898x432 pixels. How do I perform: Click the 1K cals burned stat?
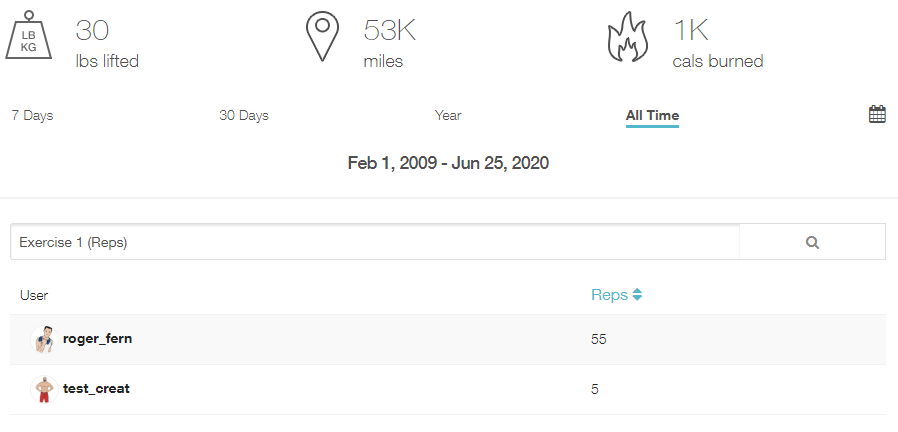717,45
